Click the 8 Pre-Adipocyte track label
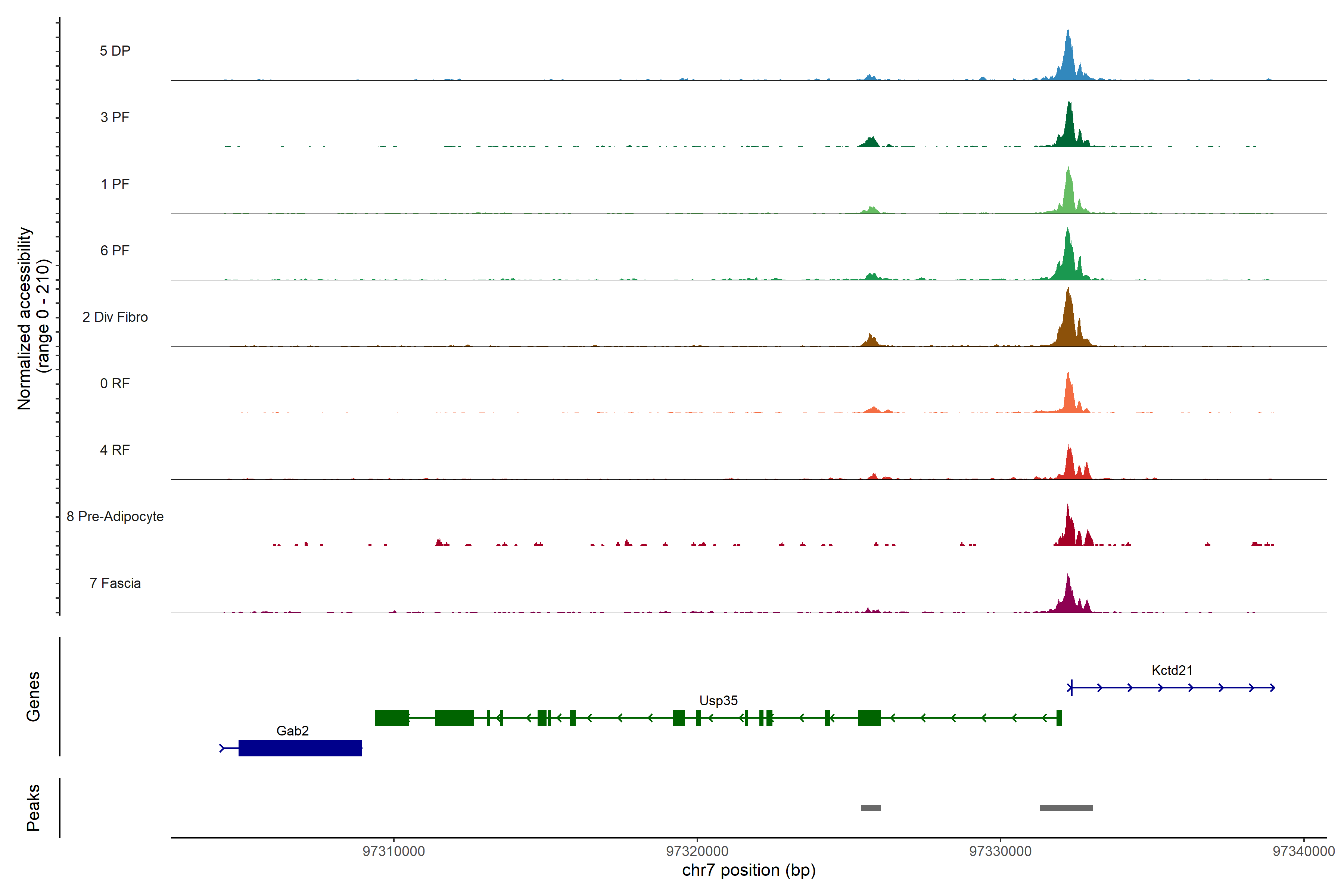Viewport: 1344px width, 896px height. tap(115, 517)
